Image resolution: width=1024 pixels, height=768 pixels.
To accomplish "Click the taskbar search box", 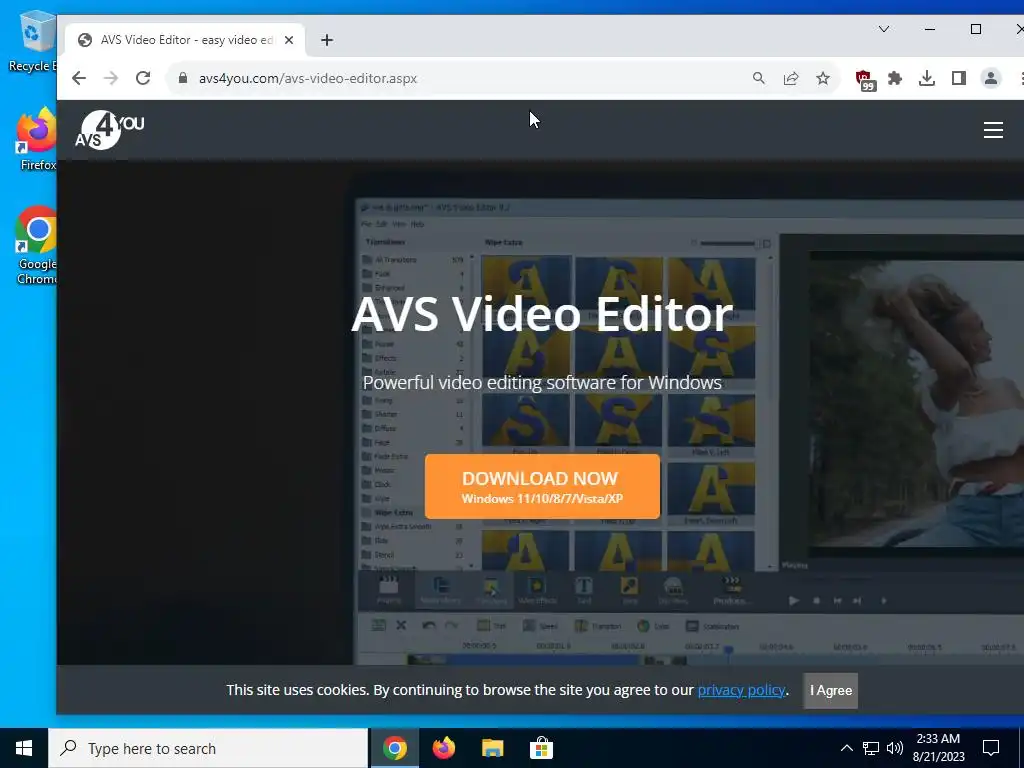I will (208, 748).
